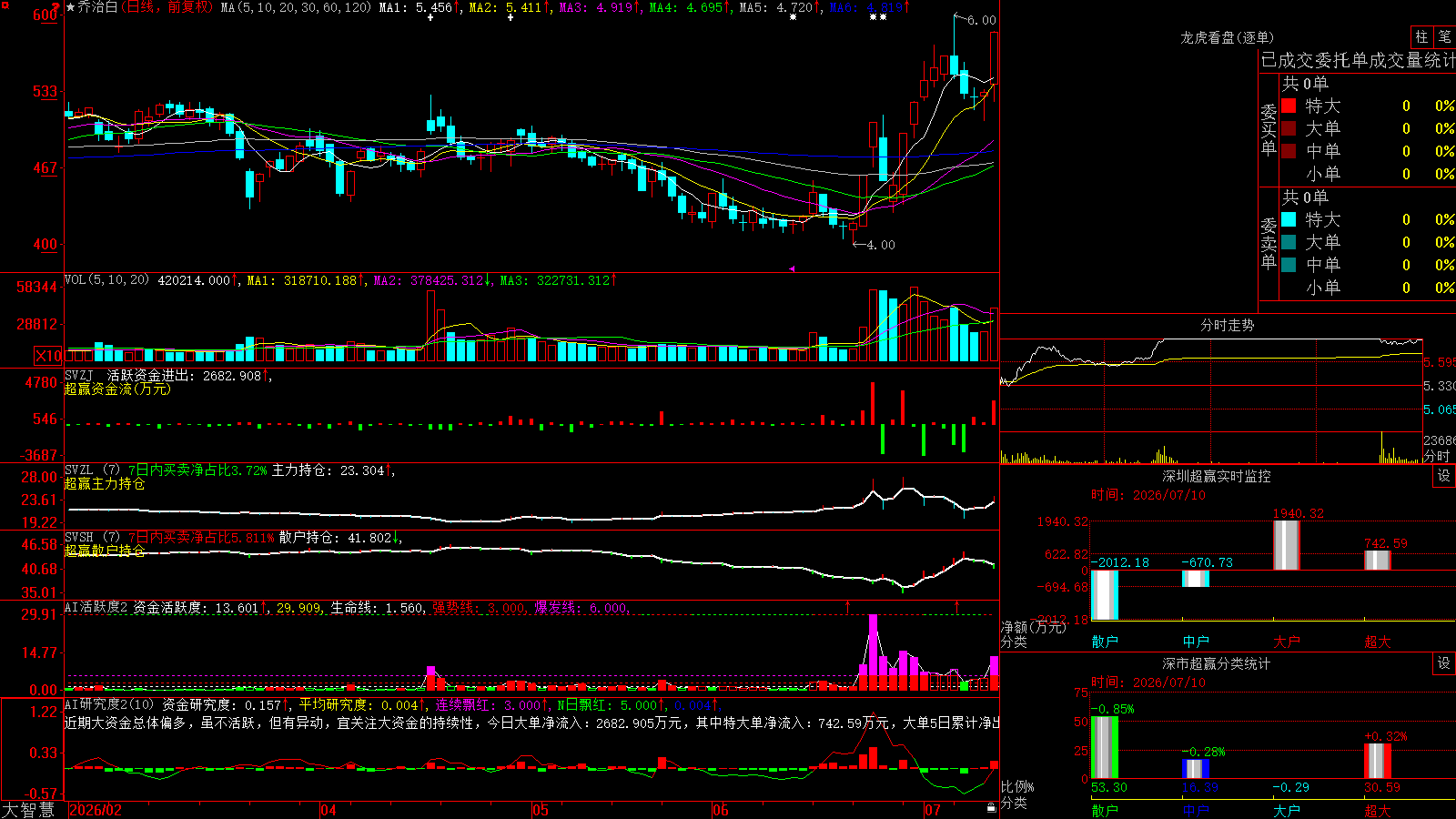Click the 超赢资金流(万元) label
The width and height of the screenshot is (1456, 819).
(x=117, y=389)
